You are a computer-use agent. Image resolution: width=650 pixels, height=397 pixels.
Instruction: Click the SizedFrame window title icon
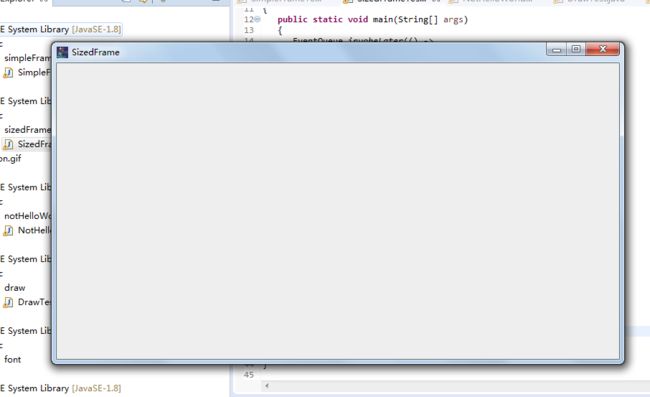63,52
